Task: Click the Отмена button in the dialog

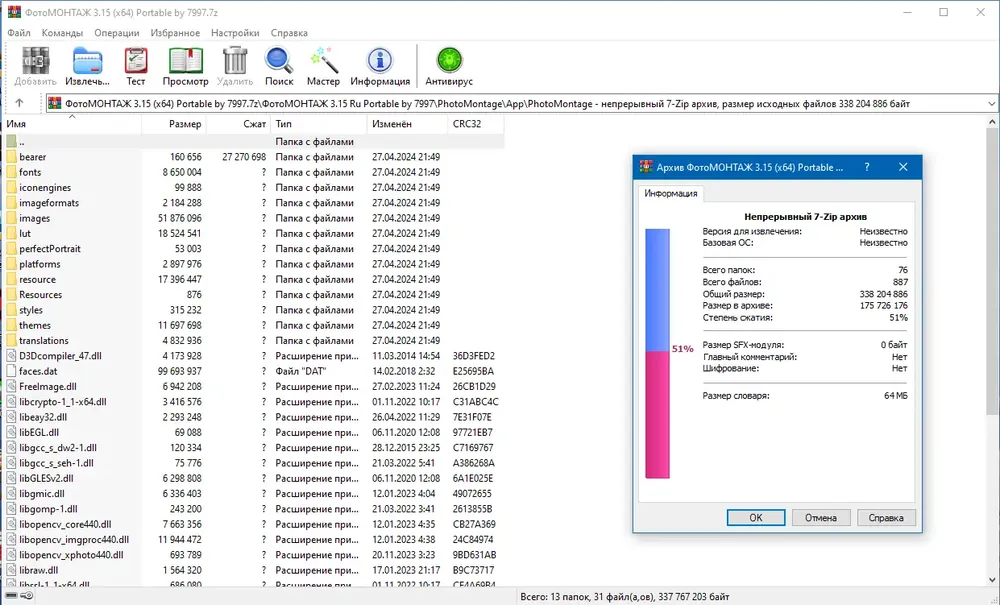Action: 821,518
